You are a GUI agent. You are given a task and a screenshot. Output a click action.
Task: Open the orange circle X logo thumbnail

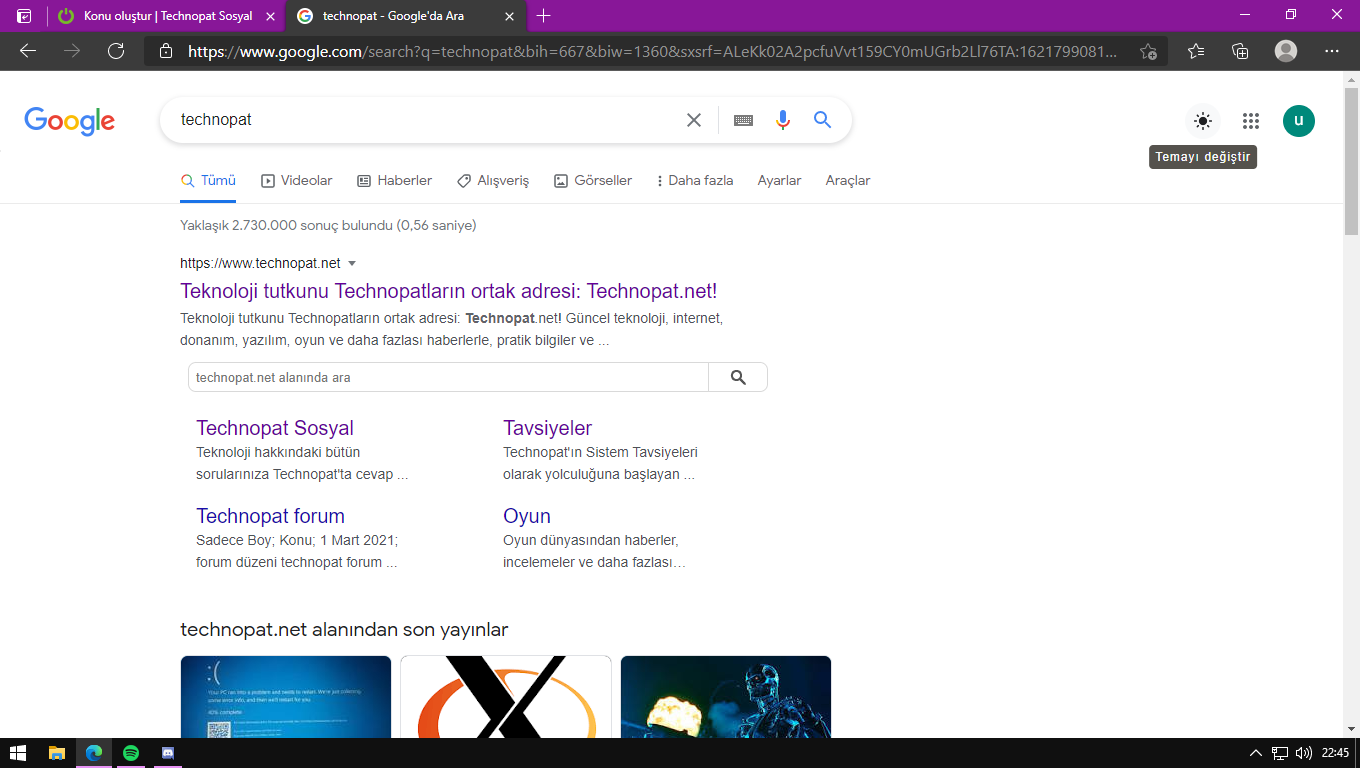[x=506, y=697]
